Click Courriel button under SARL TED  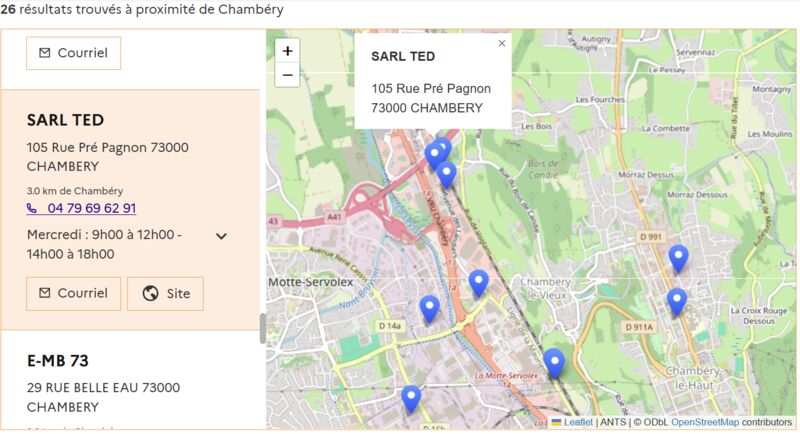click(x=73, y=293)
